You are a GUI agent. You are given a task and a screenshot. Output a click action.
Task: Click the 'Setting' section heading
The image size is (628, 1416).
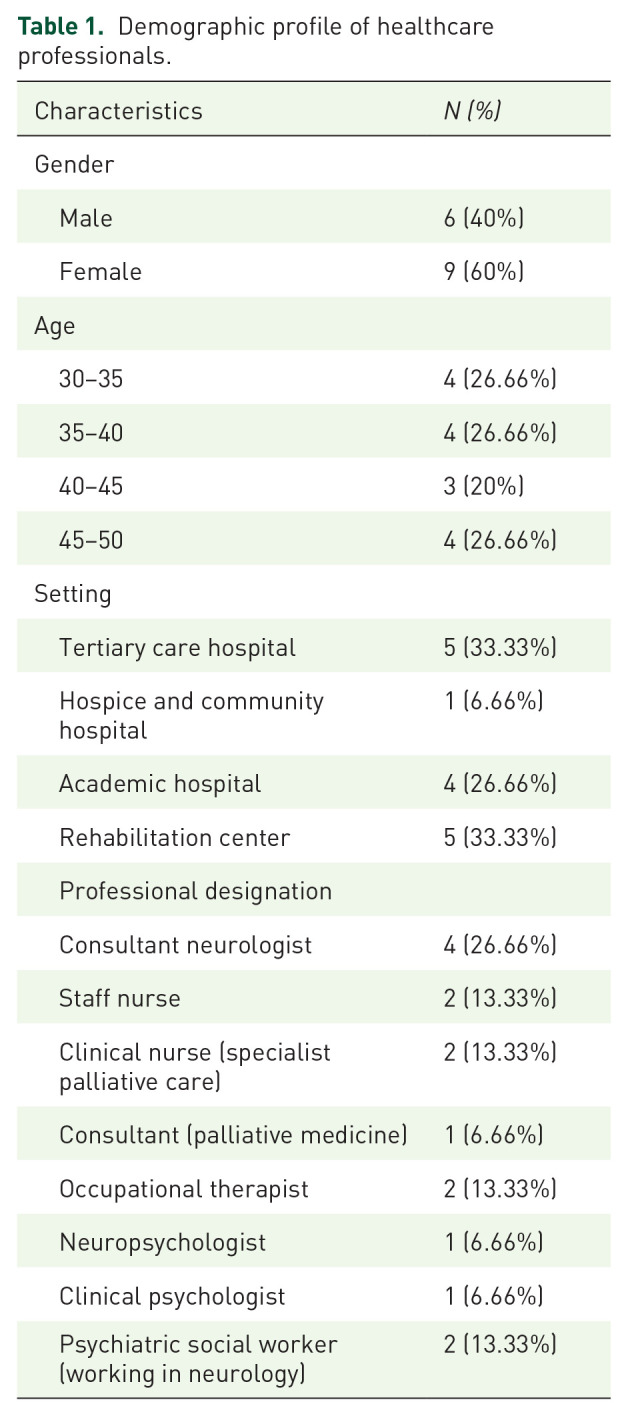pyautogui.click(x=73, y=594)
